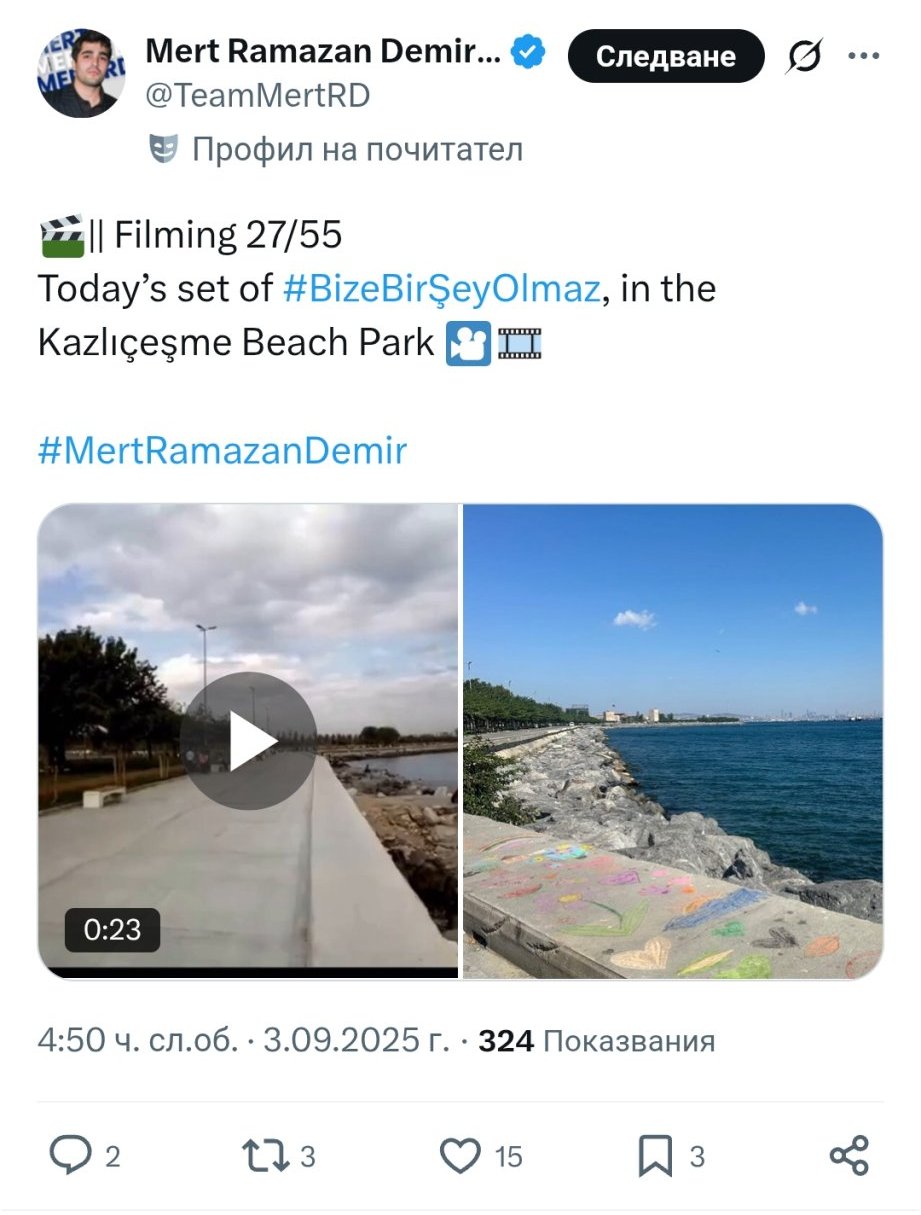Open the three-dot more options menu
This screenshot has width=921, height=1215.
click(x=863, y=56)
